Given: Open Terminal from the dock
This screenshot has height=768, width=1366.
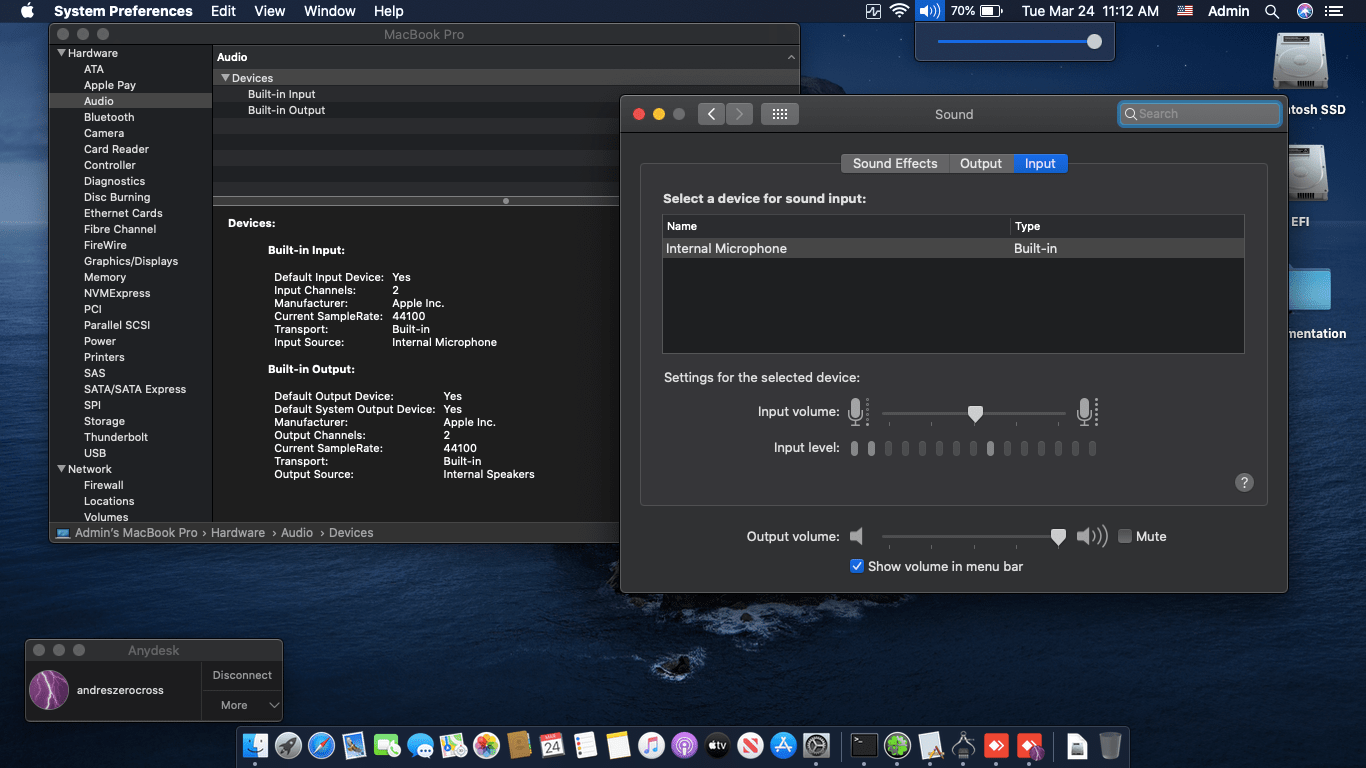Looking at the screenshot, I should [864, 745].
